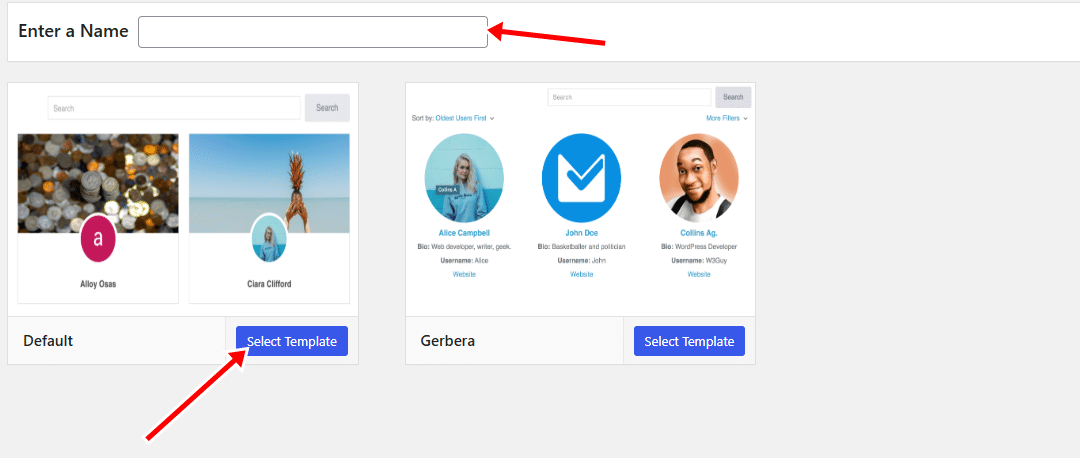Image resolution: width=1080 pixels, height=458 pixels.
Task: Select Template for the Gerbera layout
Action: [x=689, y=341]
